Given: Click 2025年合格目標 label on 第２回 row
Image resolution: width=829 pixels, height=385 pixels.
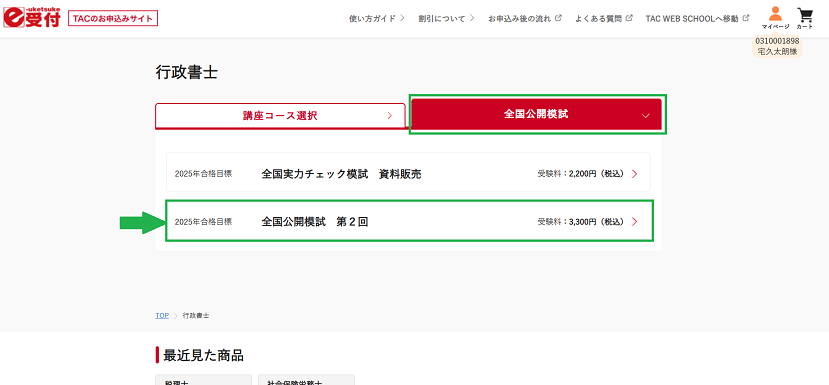Looking at the screenshot, I should coord(203,222).
